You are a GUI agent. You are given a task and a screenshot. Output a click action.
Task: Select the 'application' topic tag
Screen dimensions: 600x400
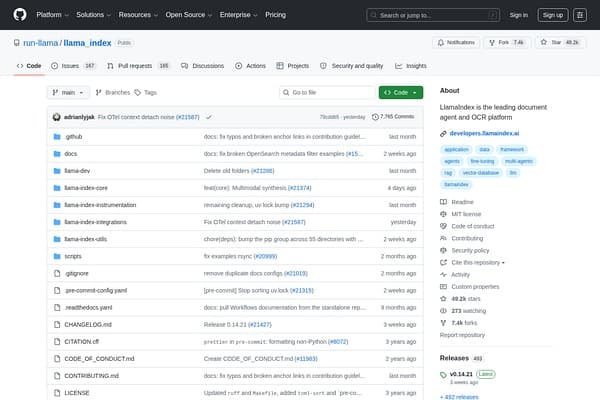coord(456,149)
